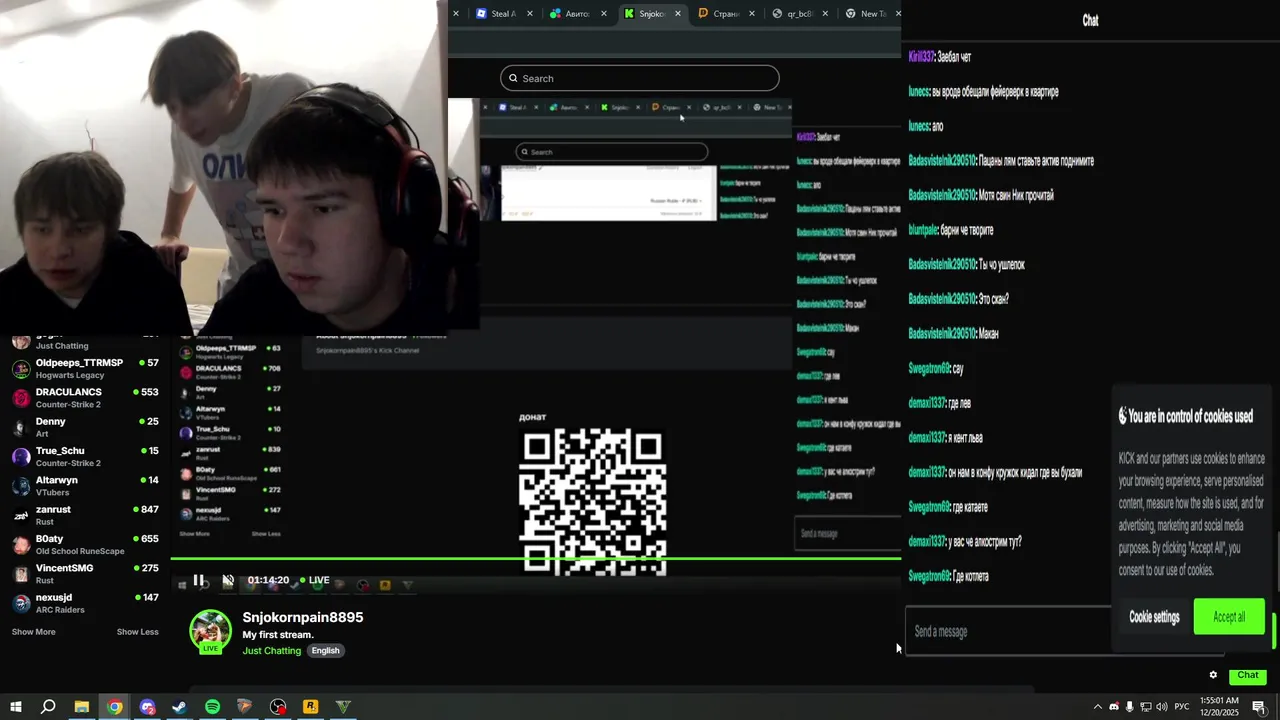Image resolution: width=1280 pixels, height=720 pixels.
Task: Click microphone icon in system tray
Action: click(x=1130, y=707)
